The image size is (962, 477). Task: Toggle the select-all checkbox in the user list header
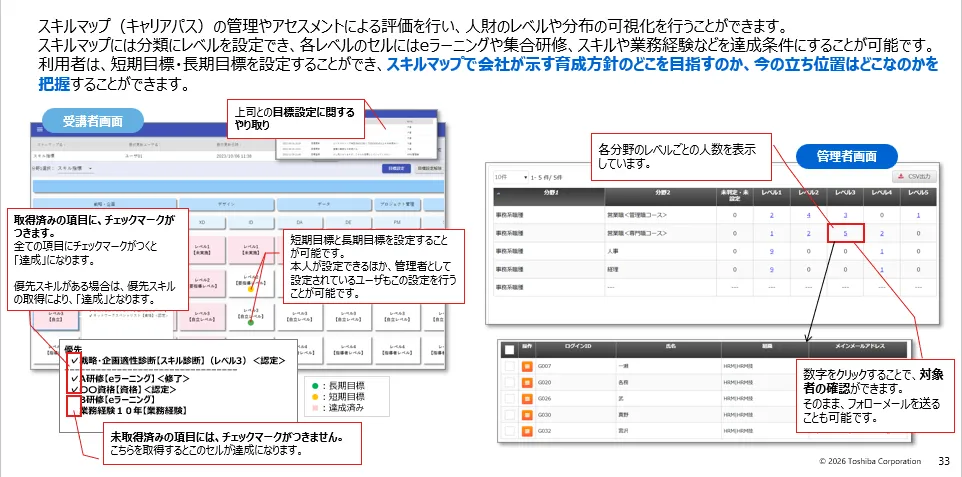509,349
